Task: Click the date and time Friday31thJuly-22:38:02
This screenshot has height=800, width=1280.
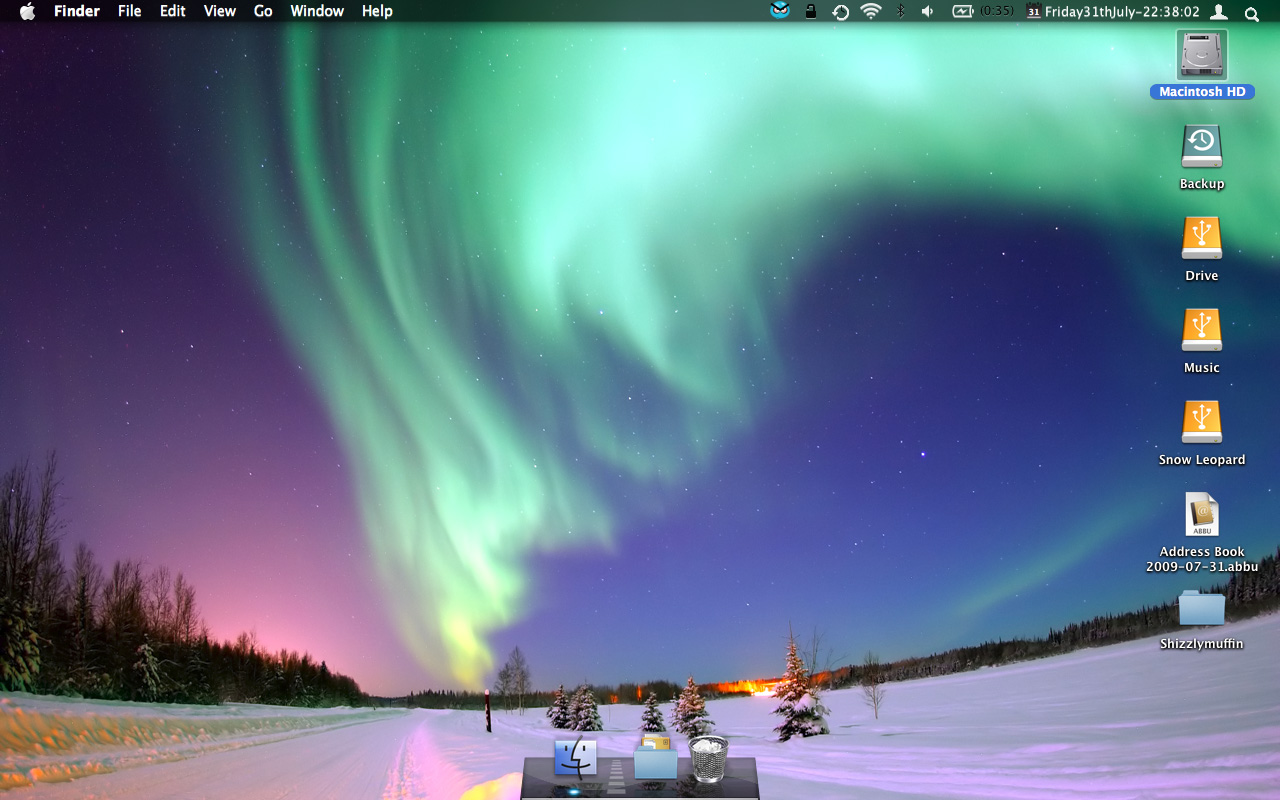Action: click(1122, 12)
